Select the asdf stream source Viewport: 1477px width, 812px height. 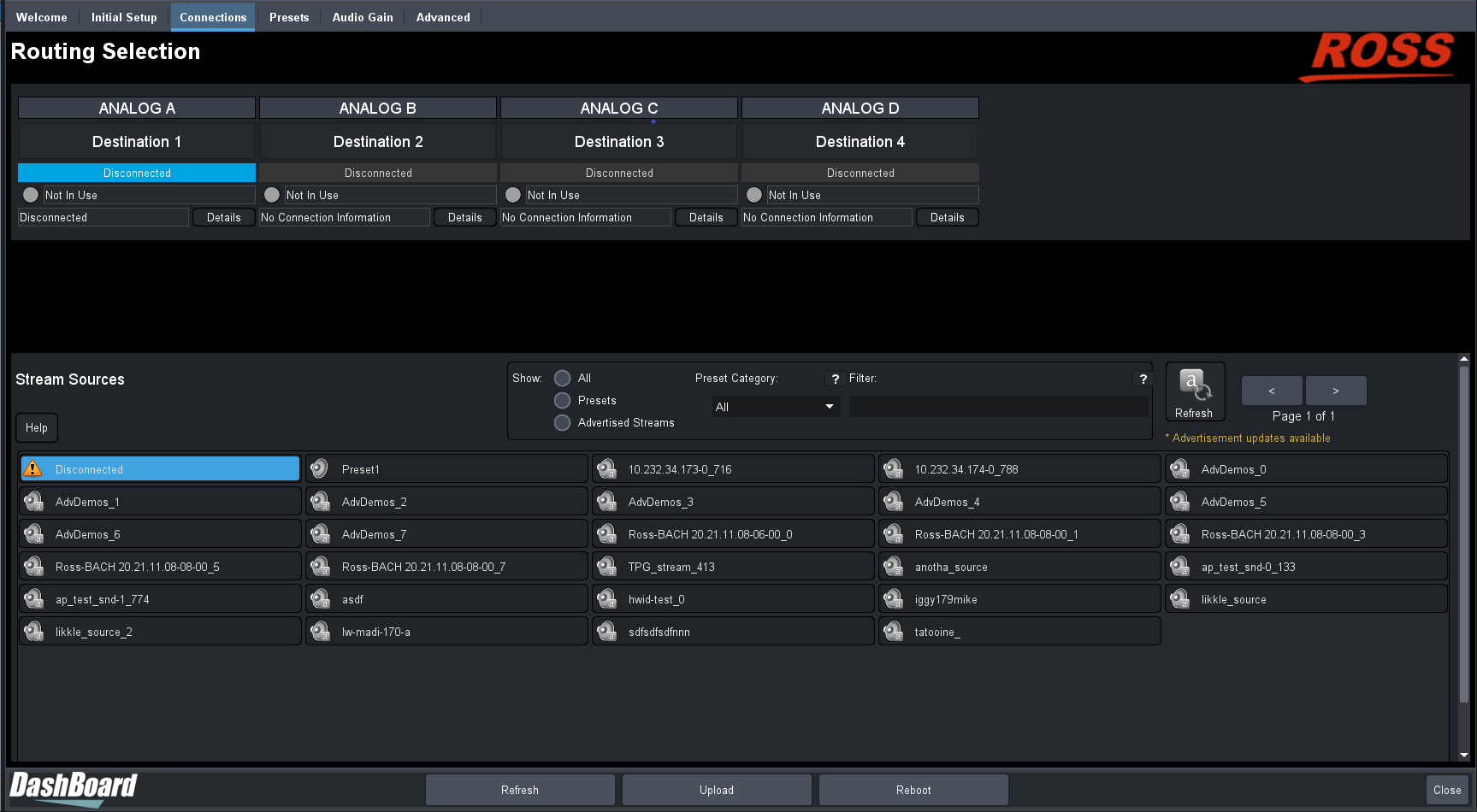click(x=446, y=599)
